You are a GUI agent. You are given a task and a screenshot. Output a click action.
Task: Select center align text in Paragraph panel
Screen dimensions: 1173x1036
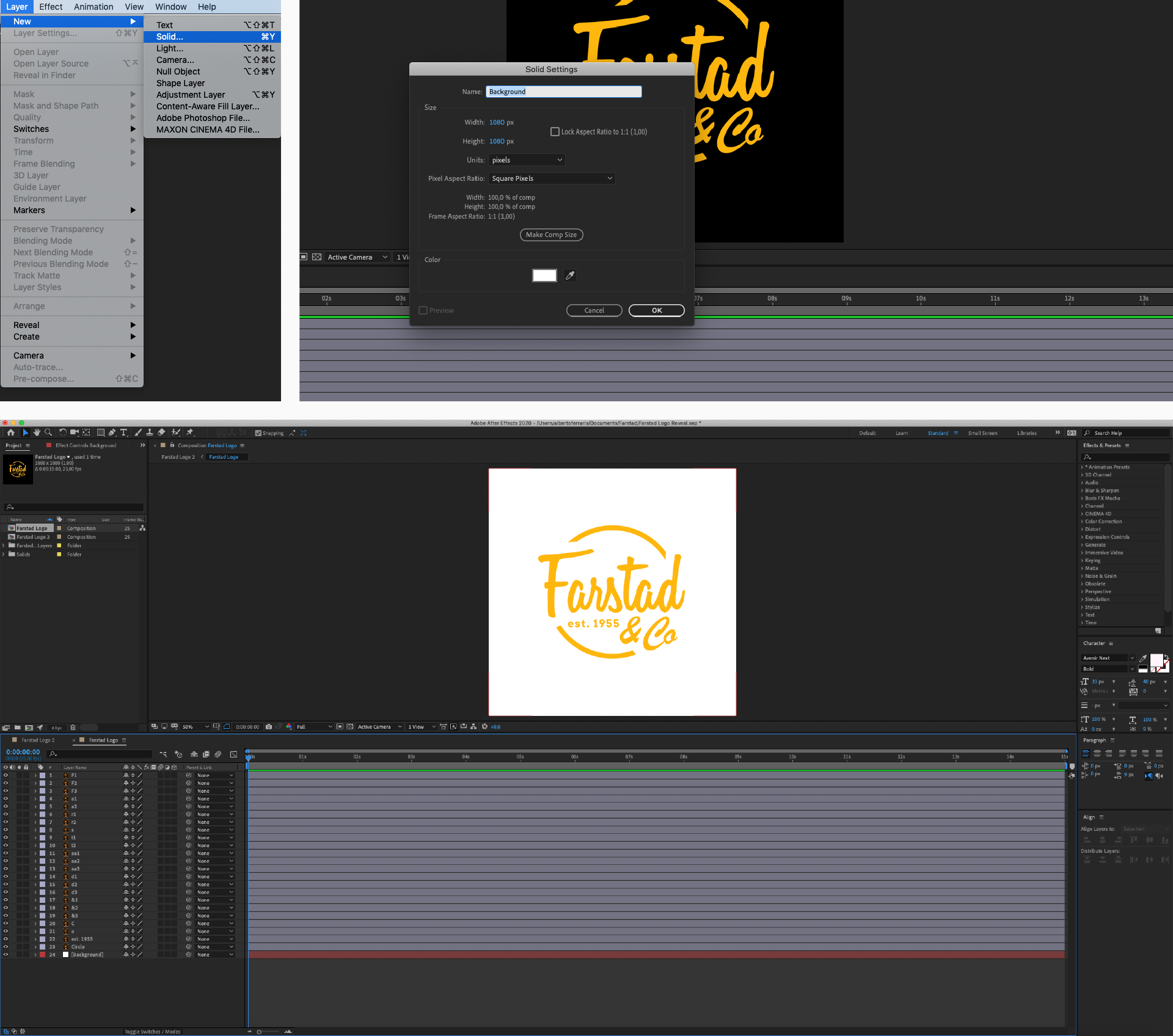click(x=1097, y=754)
